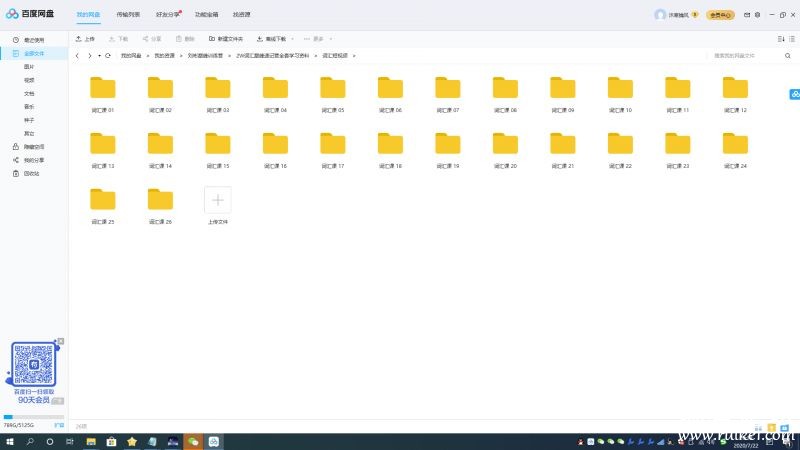
Task: Expand the arrow next to 离线下载
Action: tap(292, 39)
